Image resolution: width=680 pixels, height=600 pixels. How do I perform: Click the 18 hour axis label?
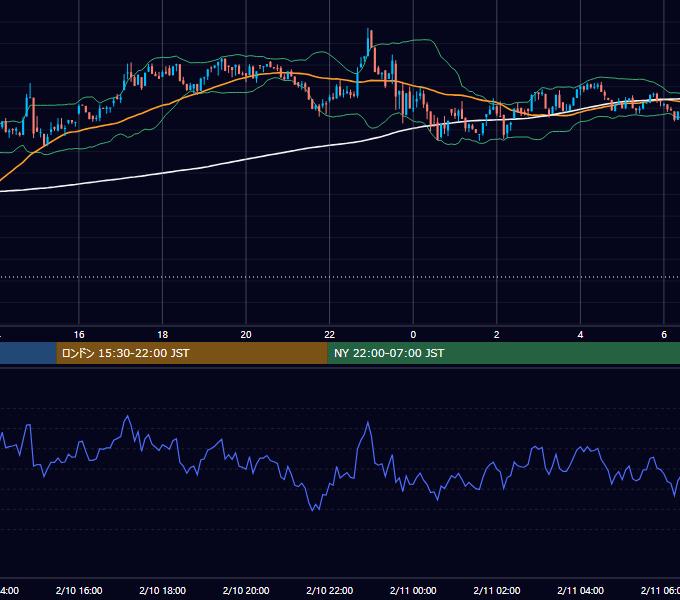pos(163,335)
